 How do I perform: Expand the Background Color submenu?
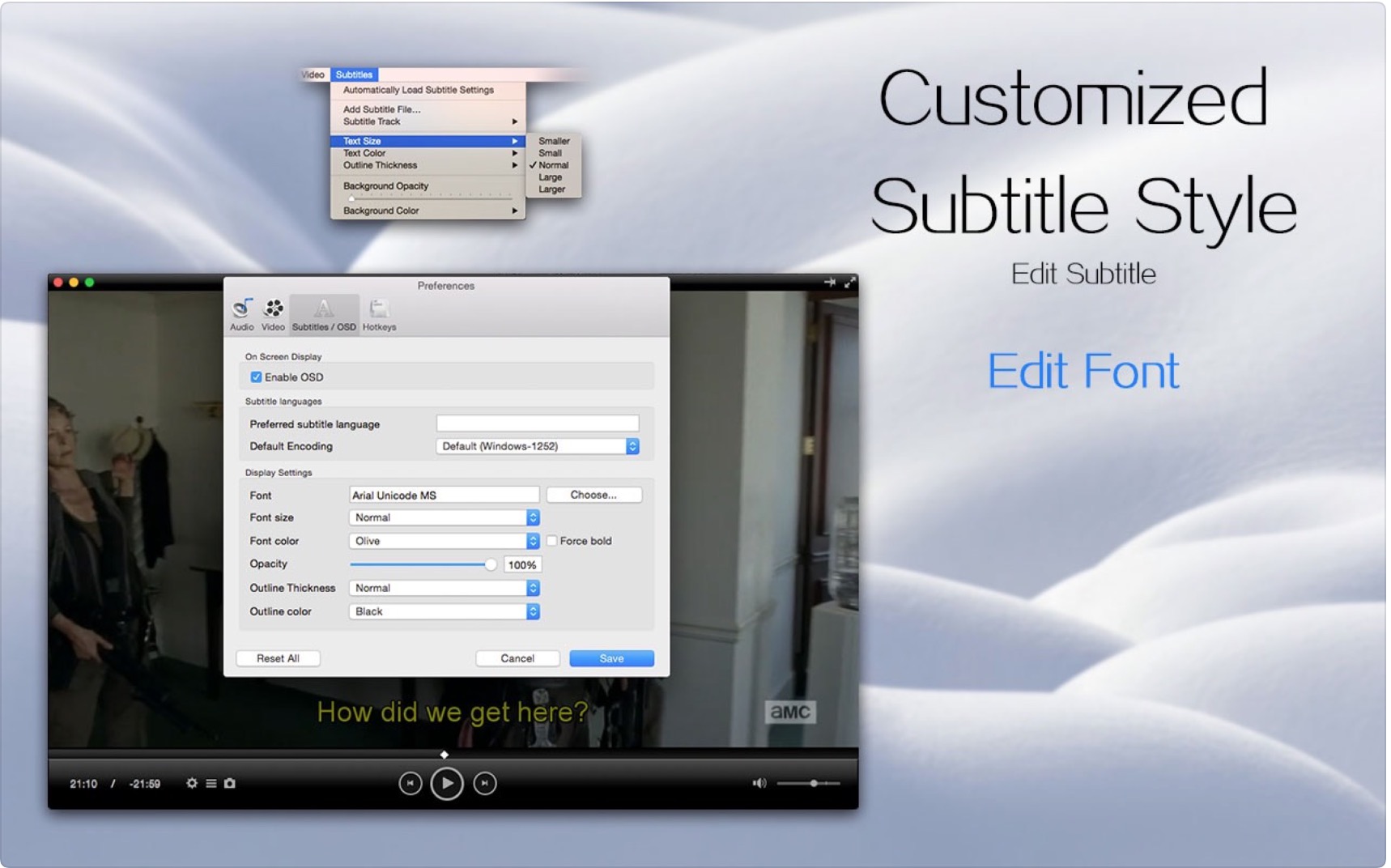[428, 211]
